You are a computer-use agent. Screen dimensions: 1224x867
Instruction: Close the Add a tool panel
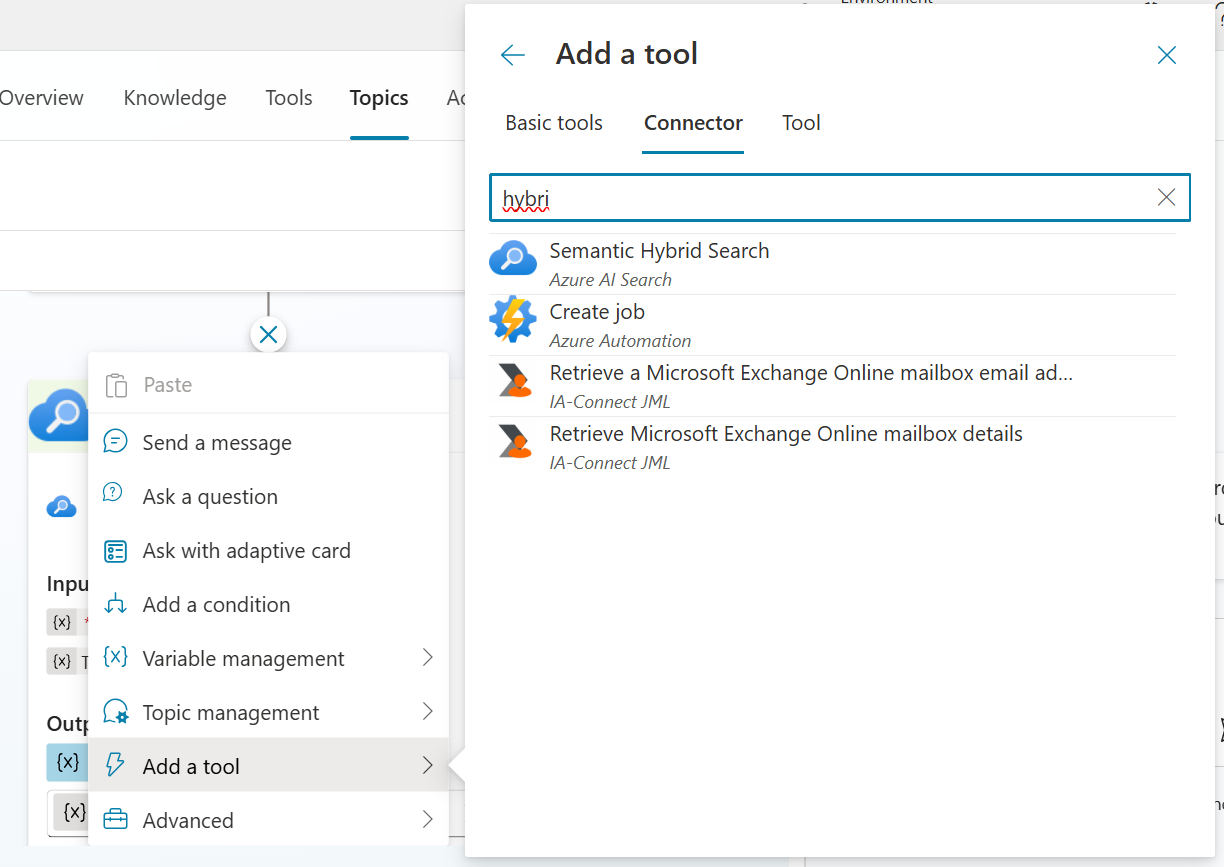pos(1166,55)
